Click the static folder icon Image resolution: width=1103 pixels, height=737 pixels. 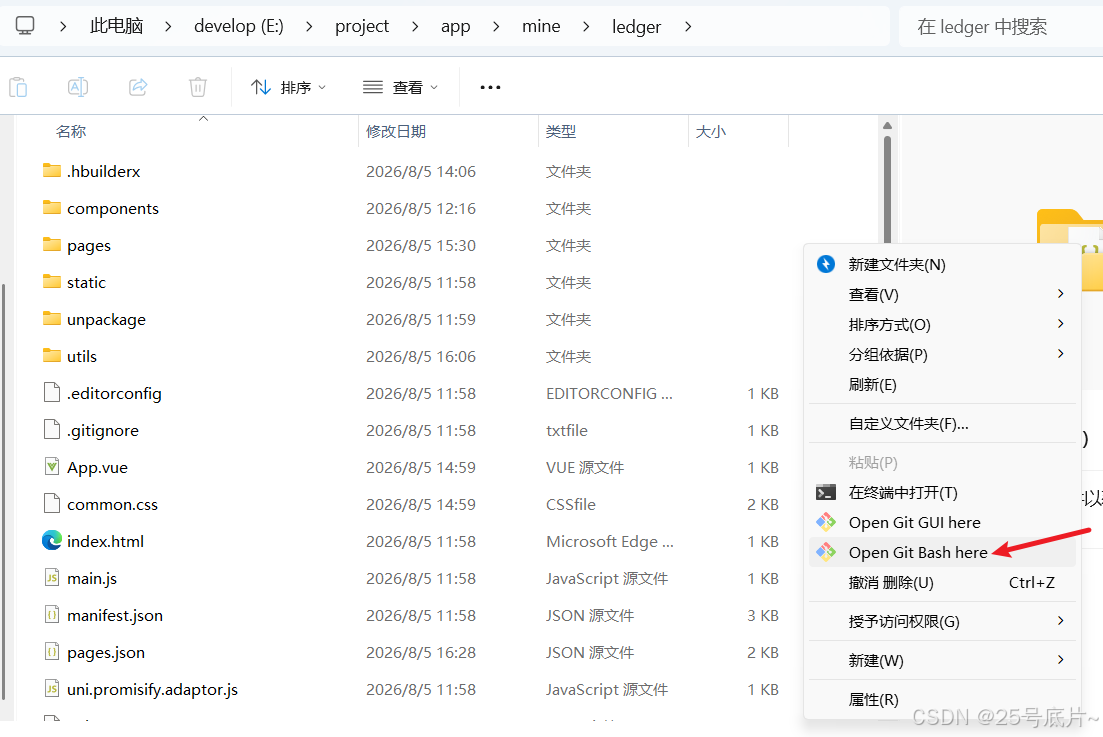point(52,282)
